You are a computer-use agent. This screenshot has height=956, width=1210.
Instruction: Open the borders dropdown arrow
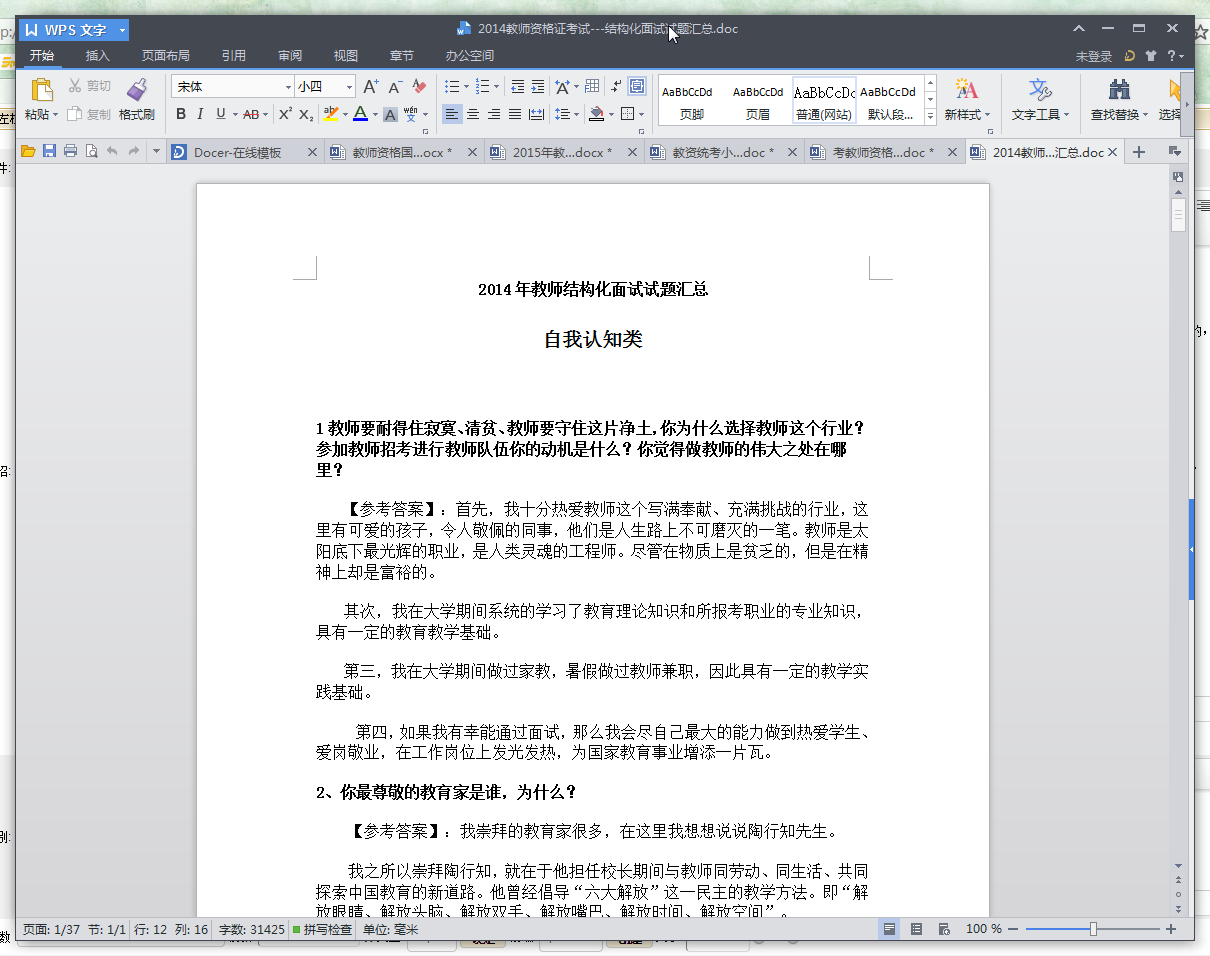[x=641, y=114]
